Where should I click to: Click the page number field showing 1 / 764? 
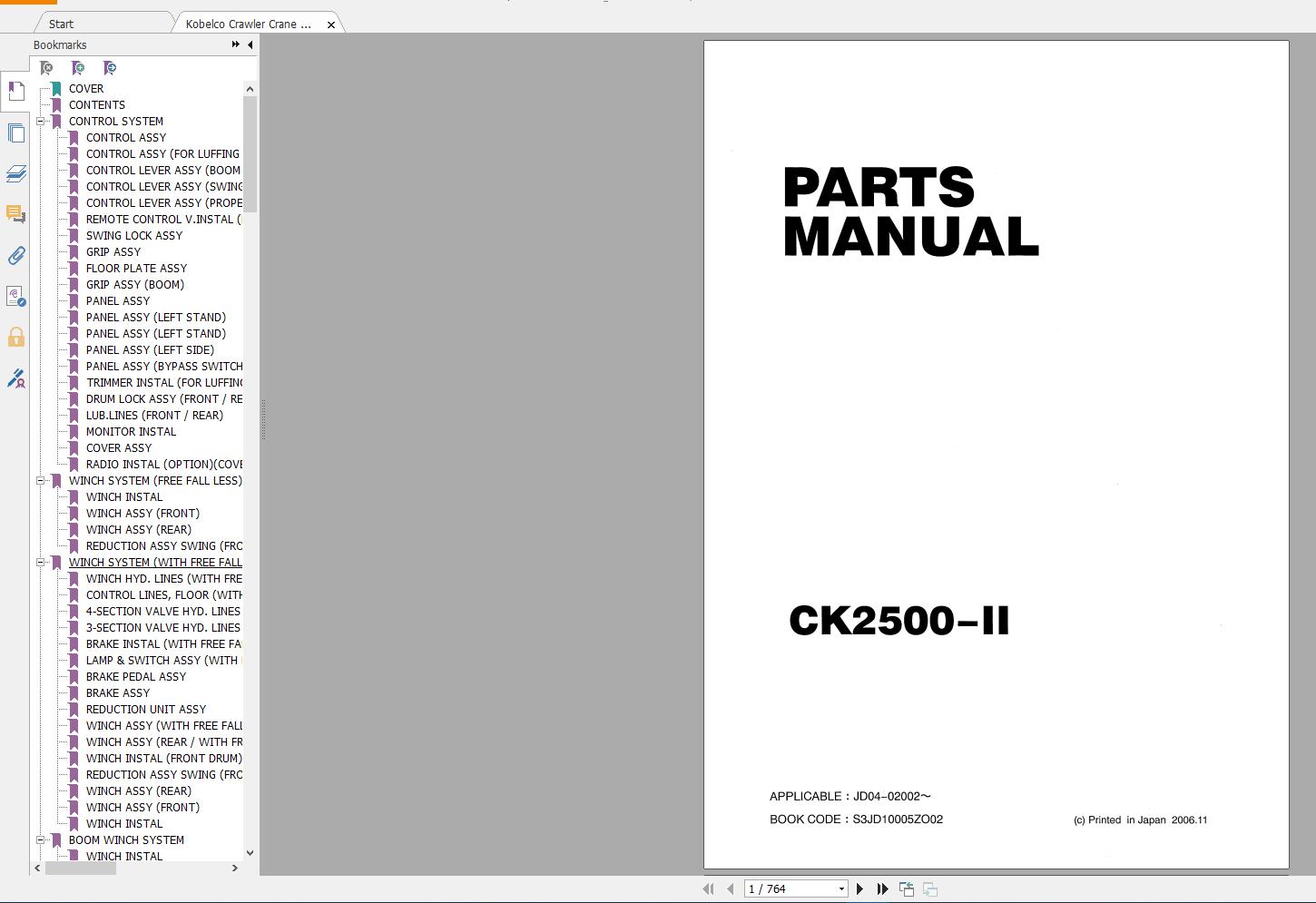(790, 889)
